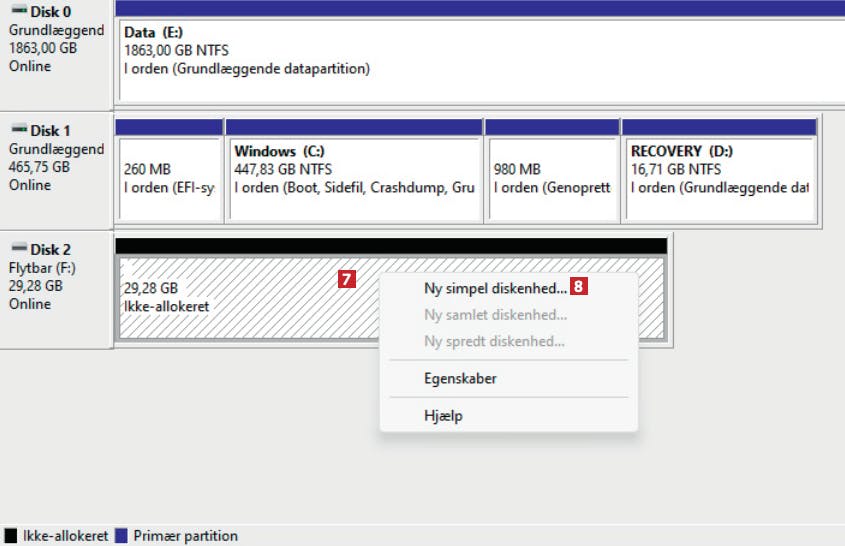Click the blue Primær partition legend swatch
Viewport: 845px width, 546px height.
(121, 535)
